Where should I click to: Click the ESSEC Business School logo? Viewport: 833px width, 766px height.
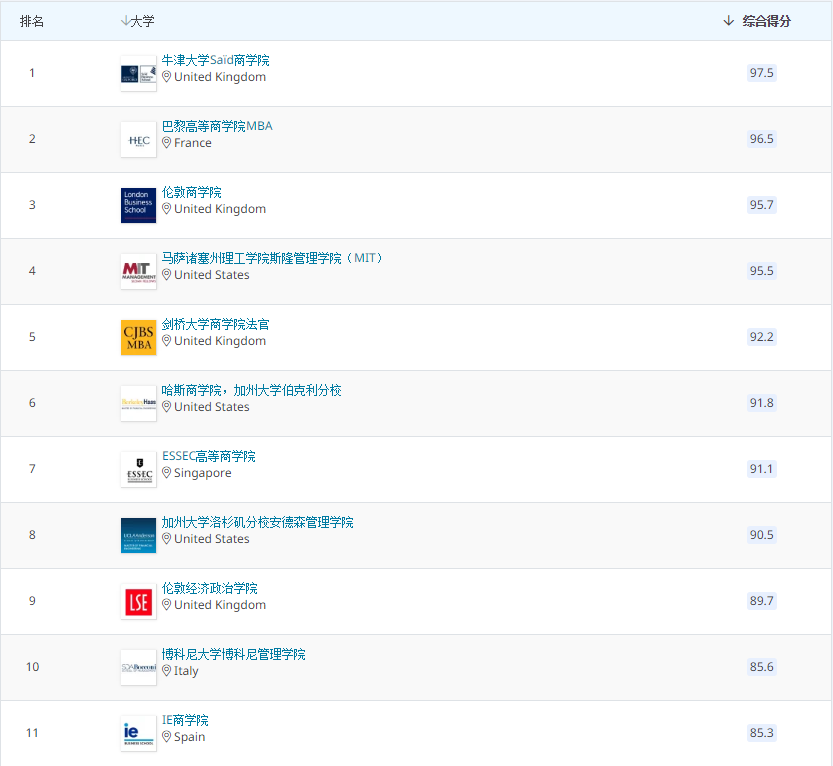pyautogui.click(x=139, y=470)
